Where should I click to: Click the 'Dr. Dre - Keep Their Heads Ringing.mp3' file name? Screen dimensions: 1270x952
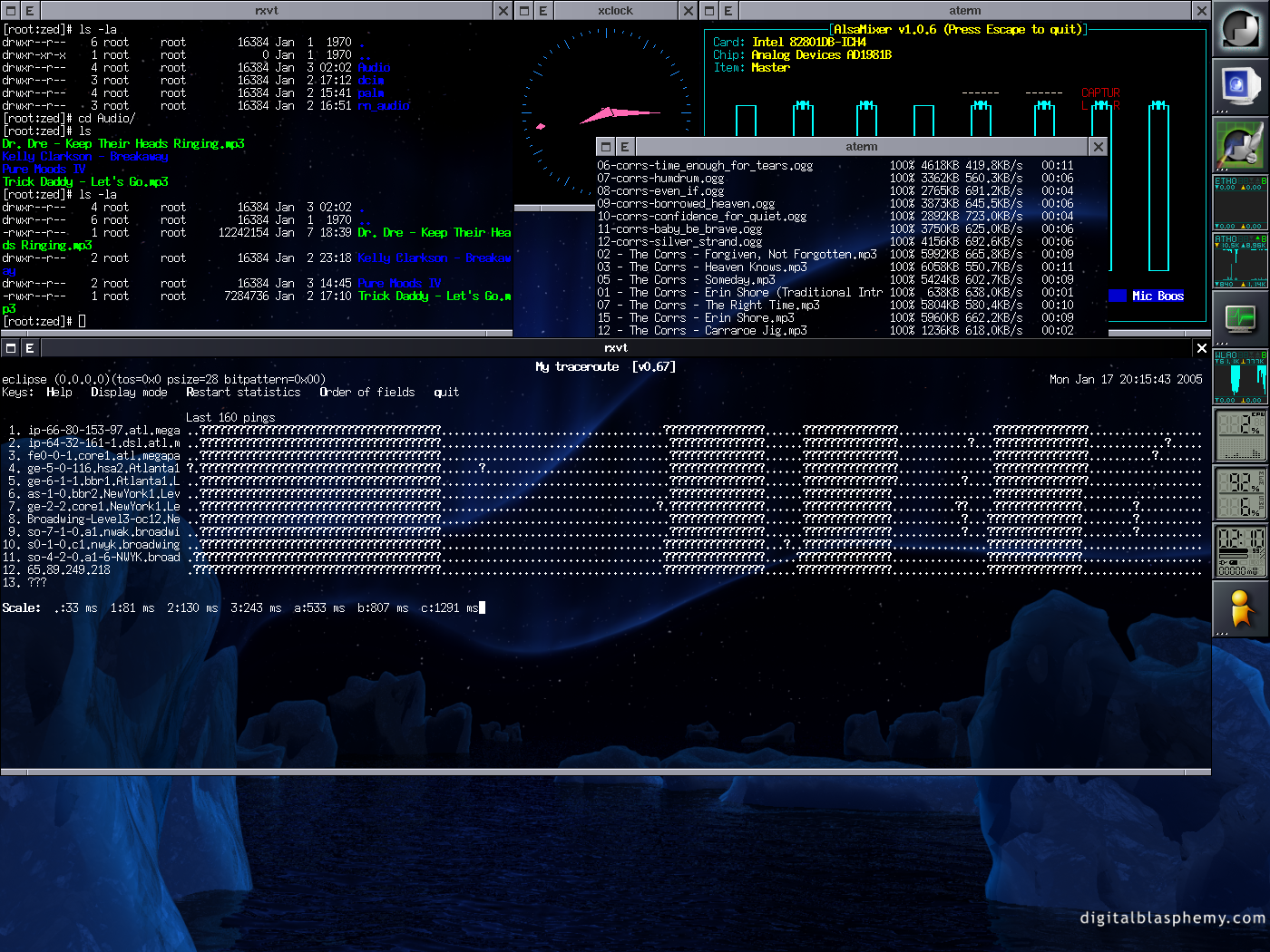click(x=123, y=144)
